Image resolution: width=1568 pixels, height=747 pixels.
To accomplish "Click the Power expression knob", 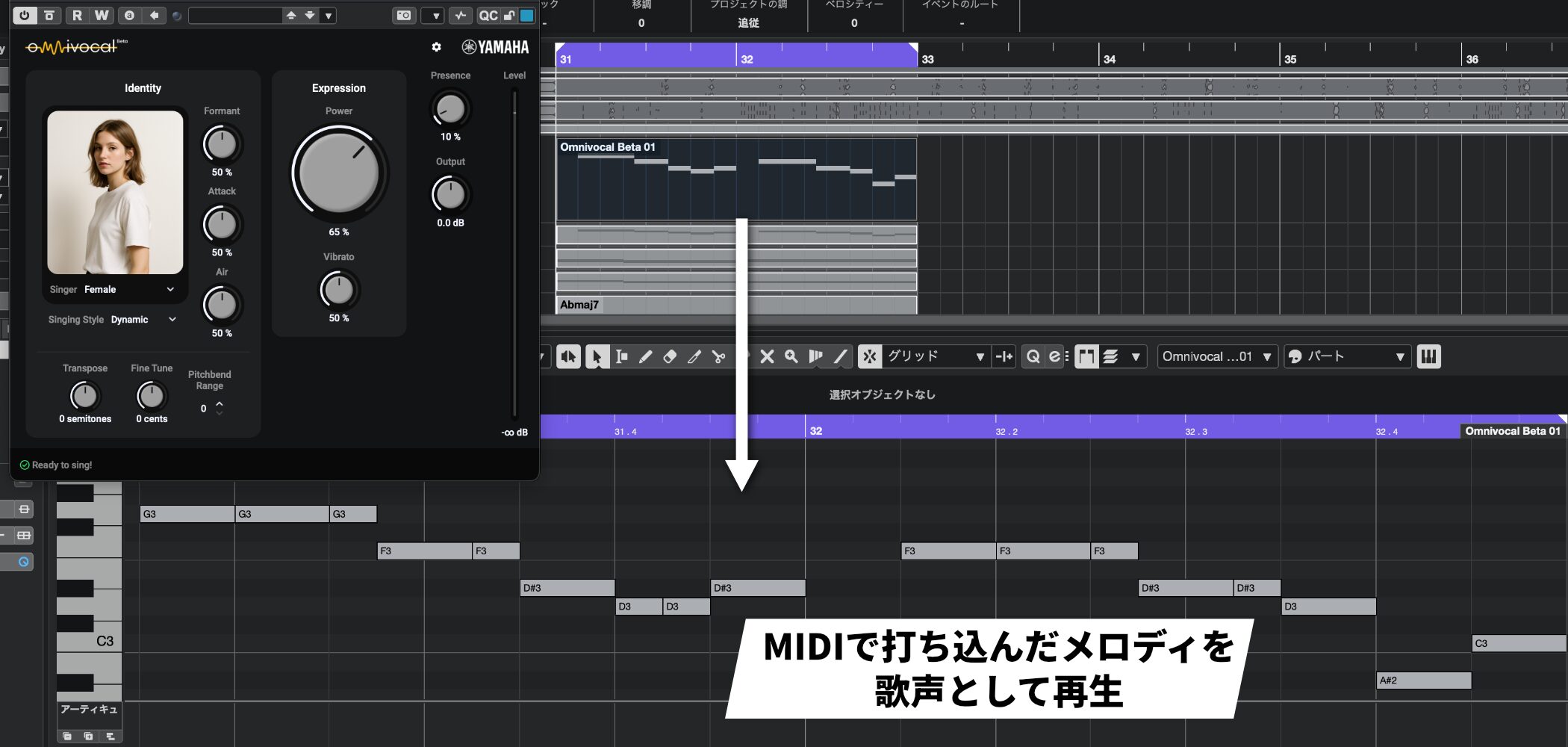I will pyautogui.click(x=339, y=172).
